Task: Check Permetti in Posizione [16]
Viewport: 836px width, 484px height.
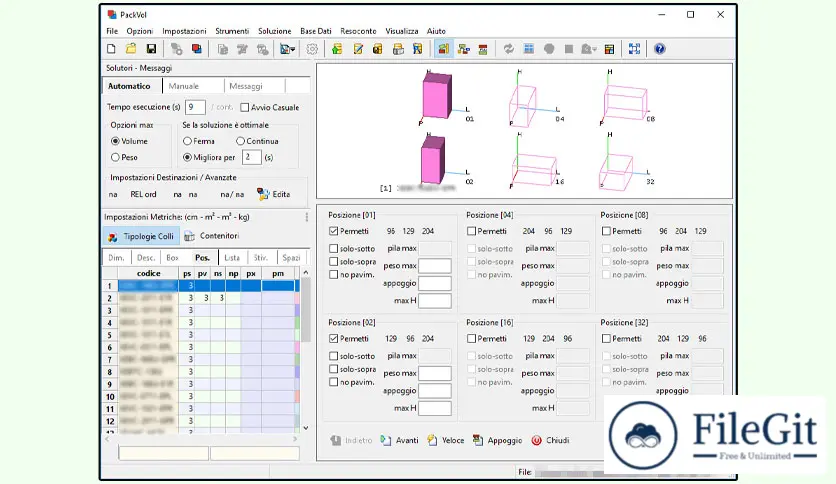Action: click(471, 338)
